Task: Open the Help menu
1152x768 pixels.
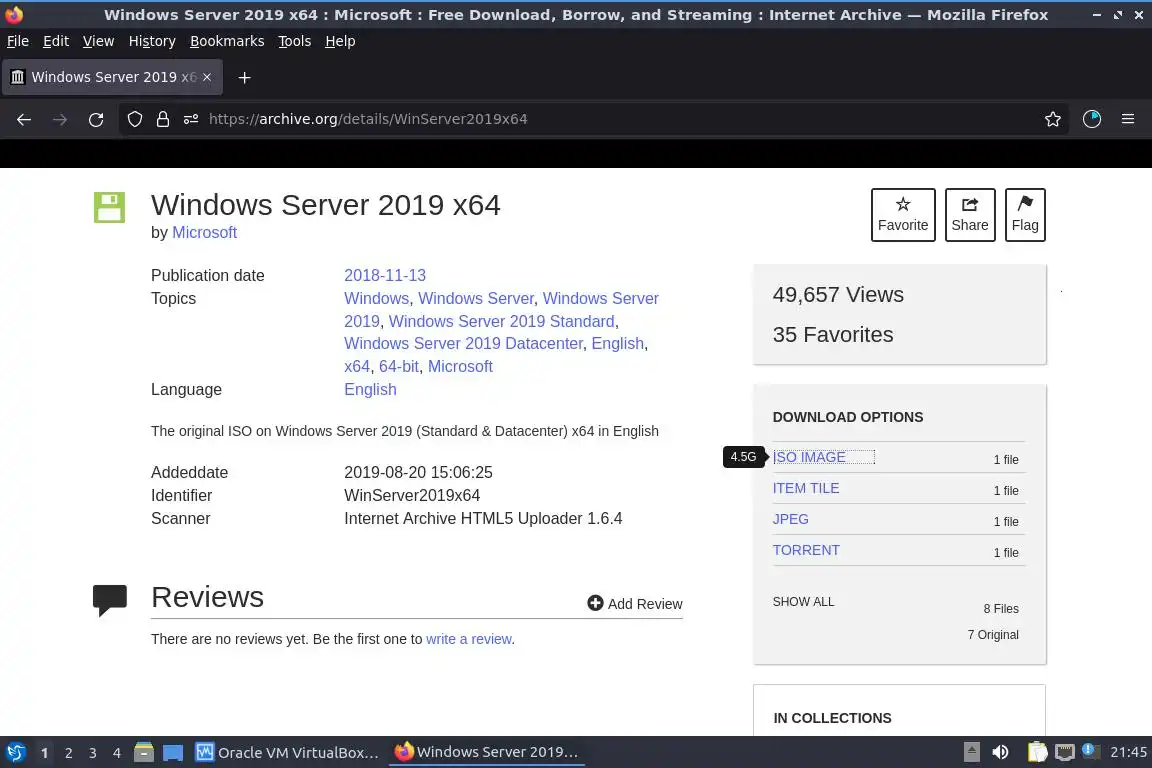Action: 340,41
